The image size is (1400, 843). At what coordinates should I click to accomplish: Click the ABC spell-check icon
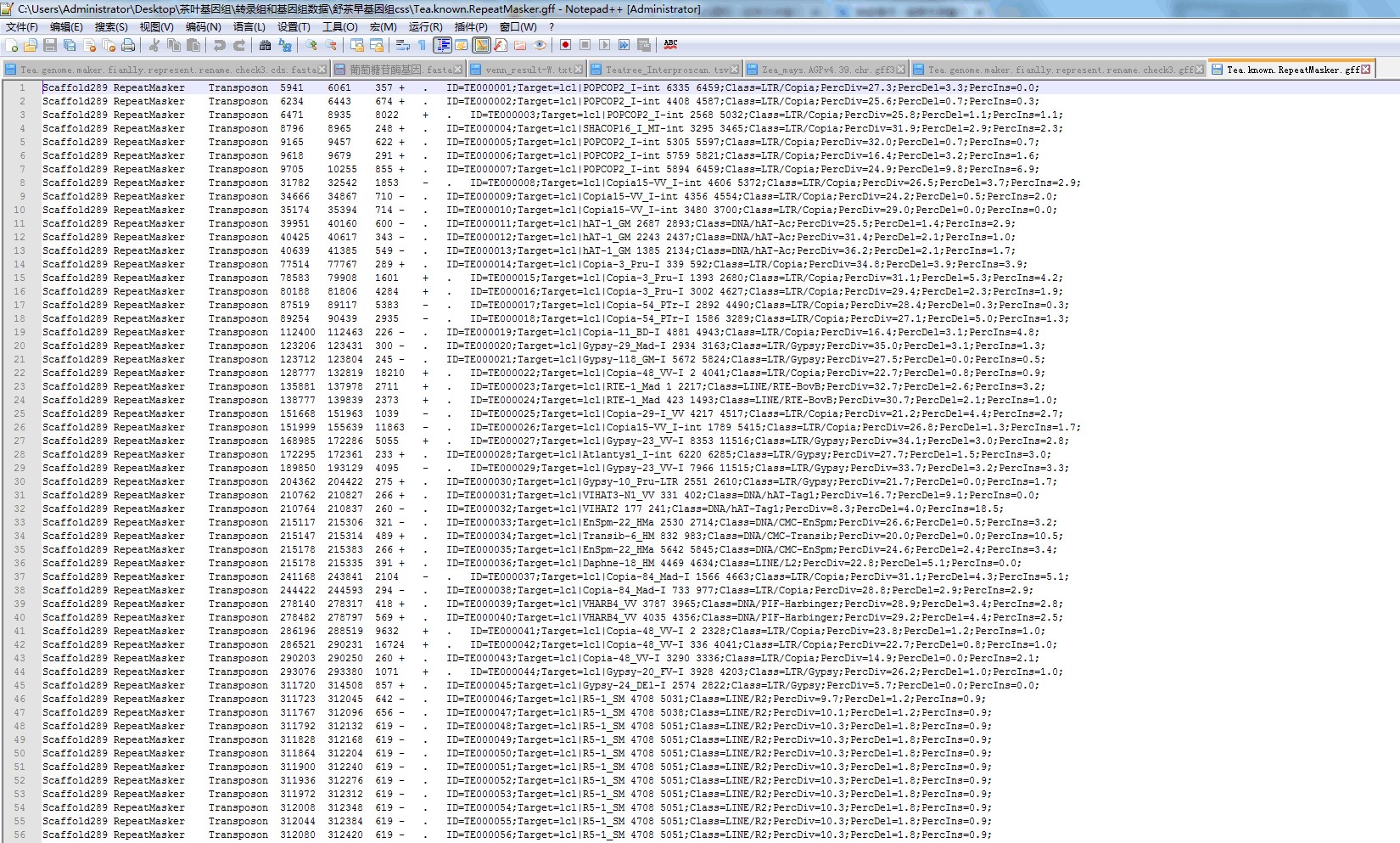[x=670, y=44]
